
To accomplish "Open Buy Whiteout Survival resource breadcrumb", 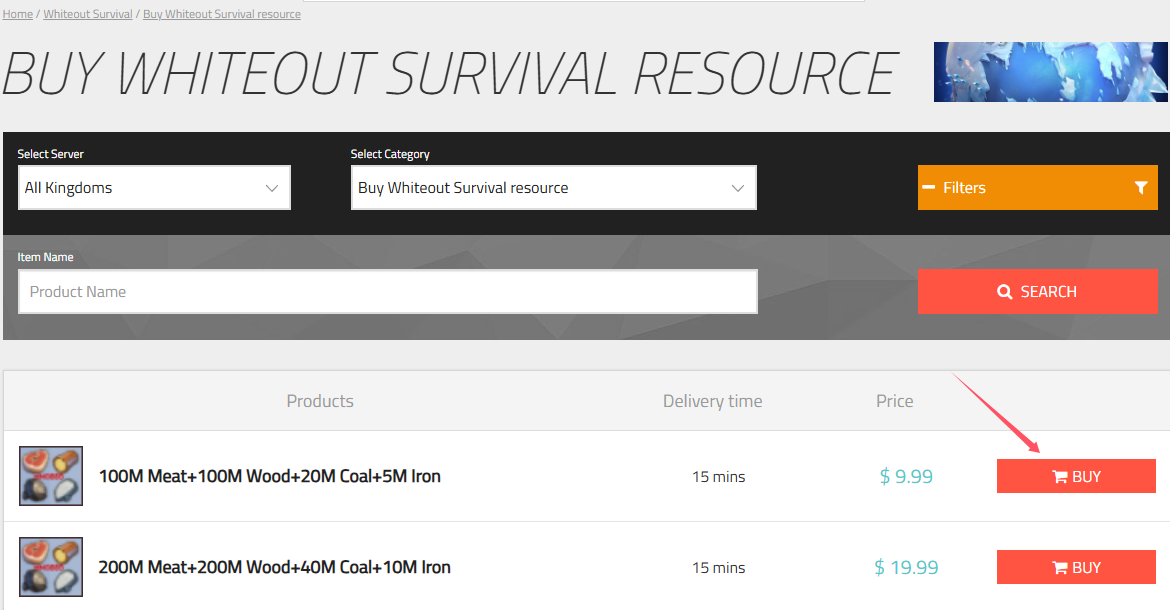I will (x=222, y=14).
